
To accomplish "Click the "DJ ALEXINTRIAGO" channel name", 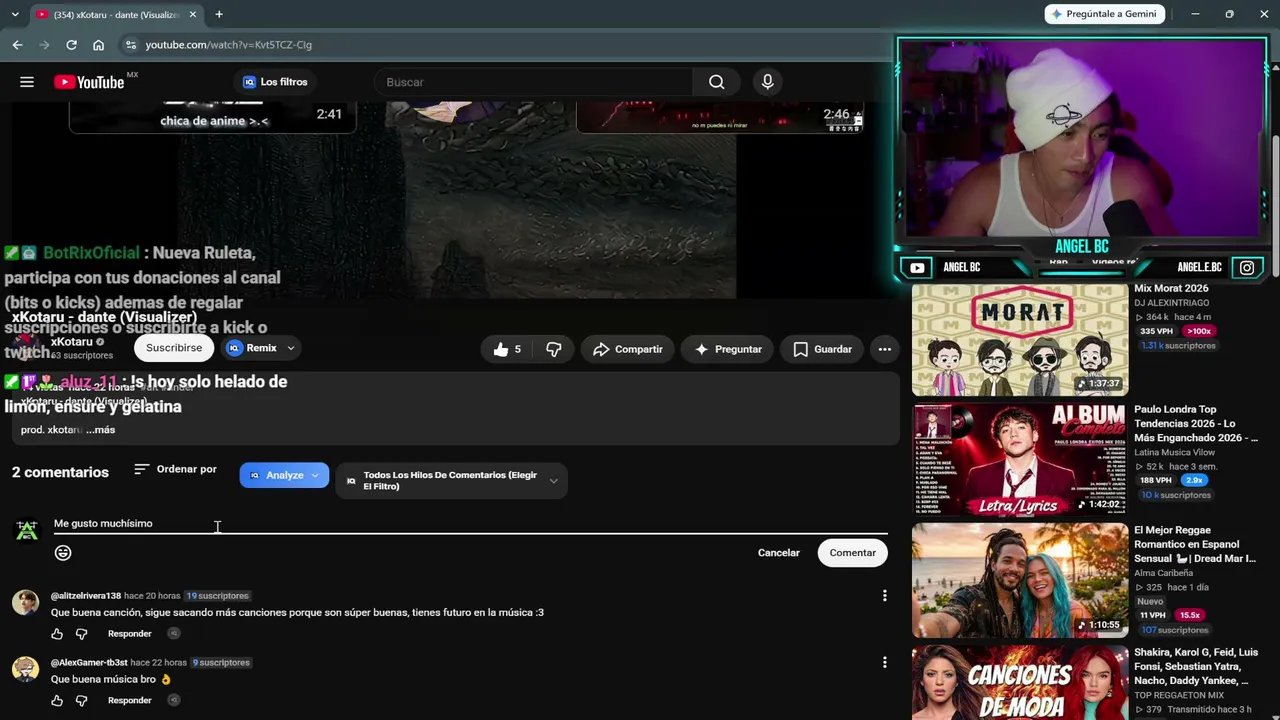I will (x=1171, y=303).
